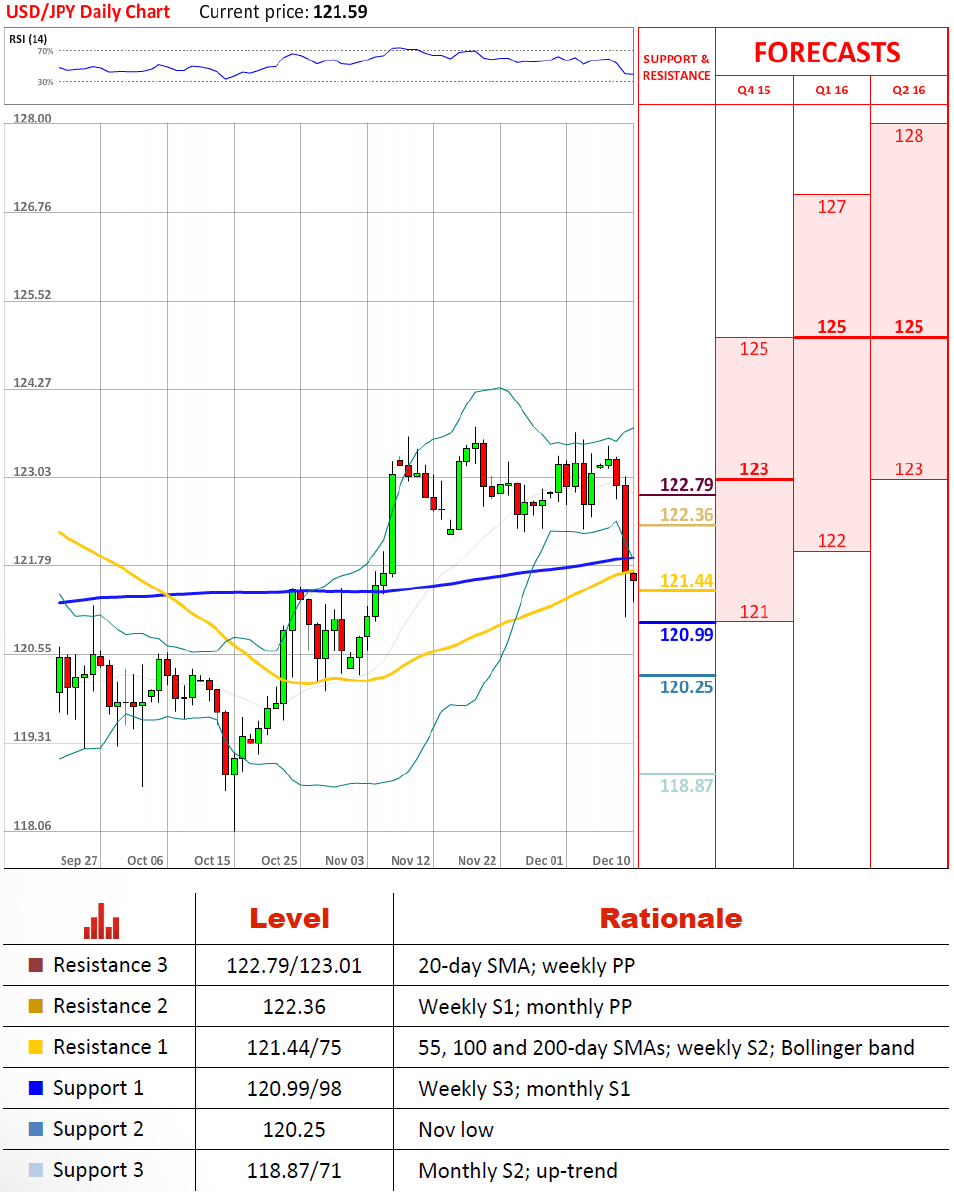Viewport: 954px width, 1192px height.
Task: Click the red bar-chart icon in table header
Action: 101,921
